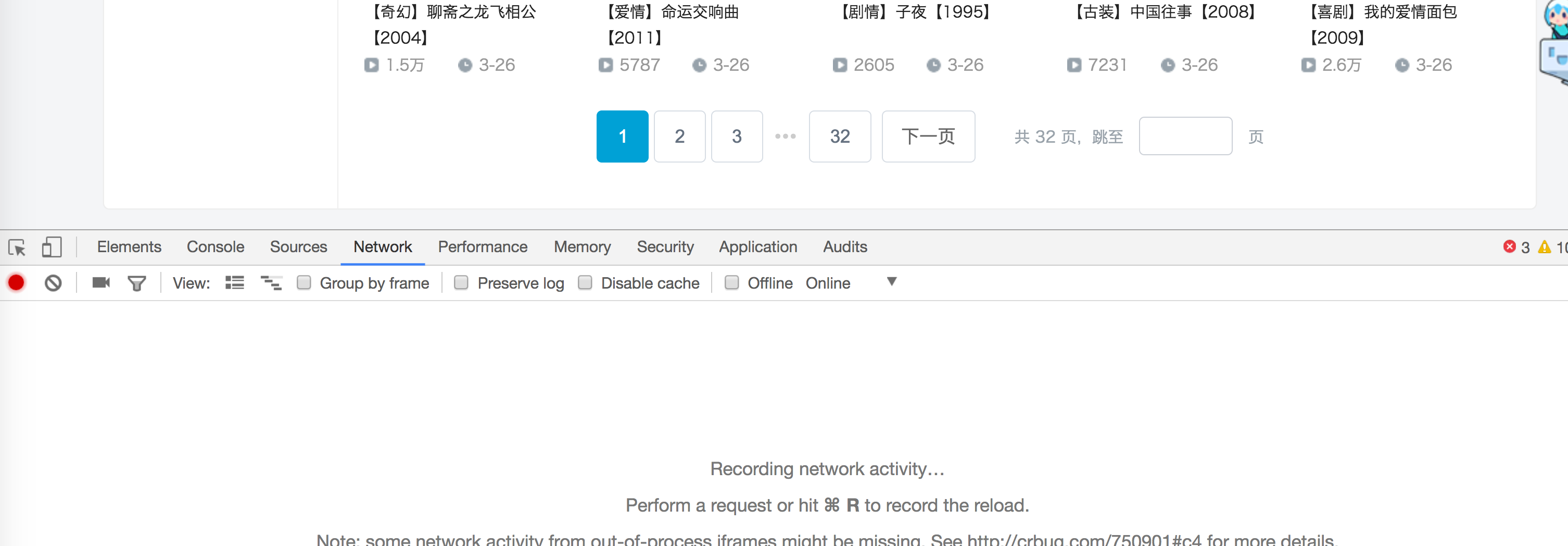Enable screenshot capture filmstrip icon
Viewport: 1568px width, 546px height.
tap(100, 282)
